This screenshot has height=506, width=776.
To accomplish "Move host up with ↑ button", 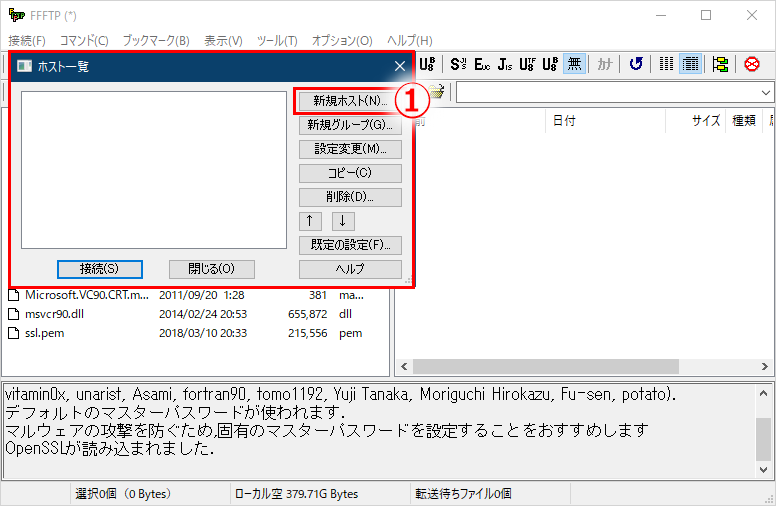I will 310,221.
